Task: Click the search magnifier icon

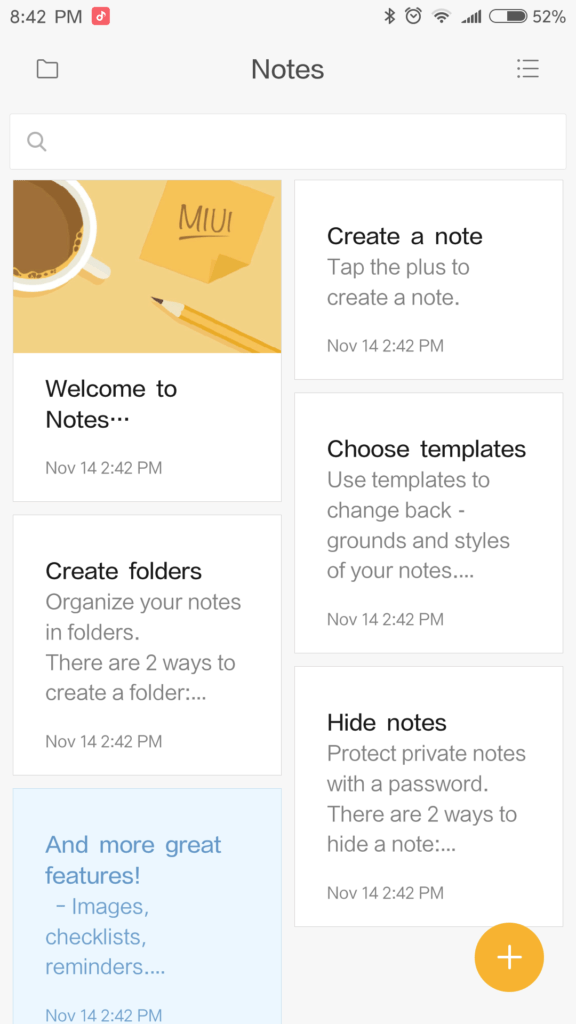Action: pos(37,141)
